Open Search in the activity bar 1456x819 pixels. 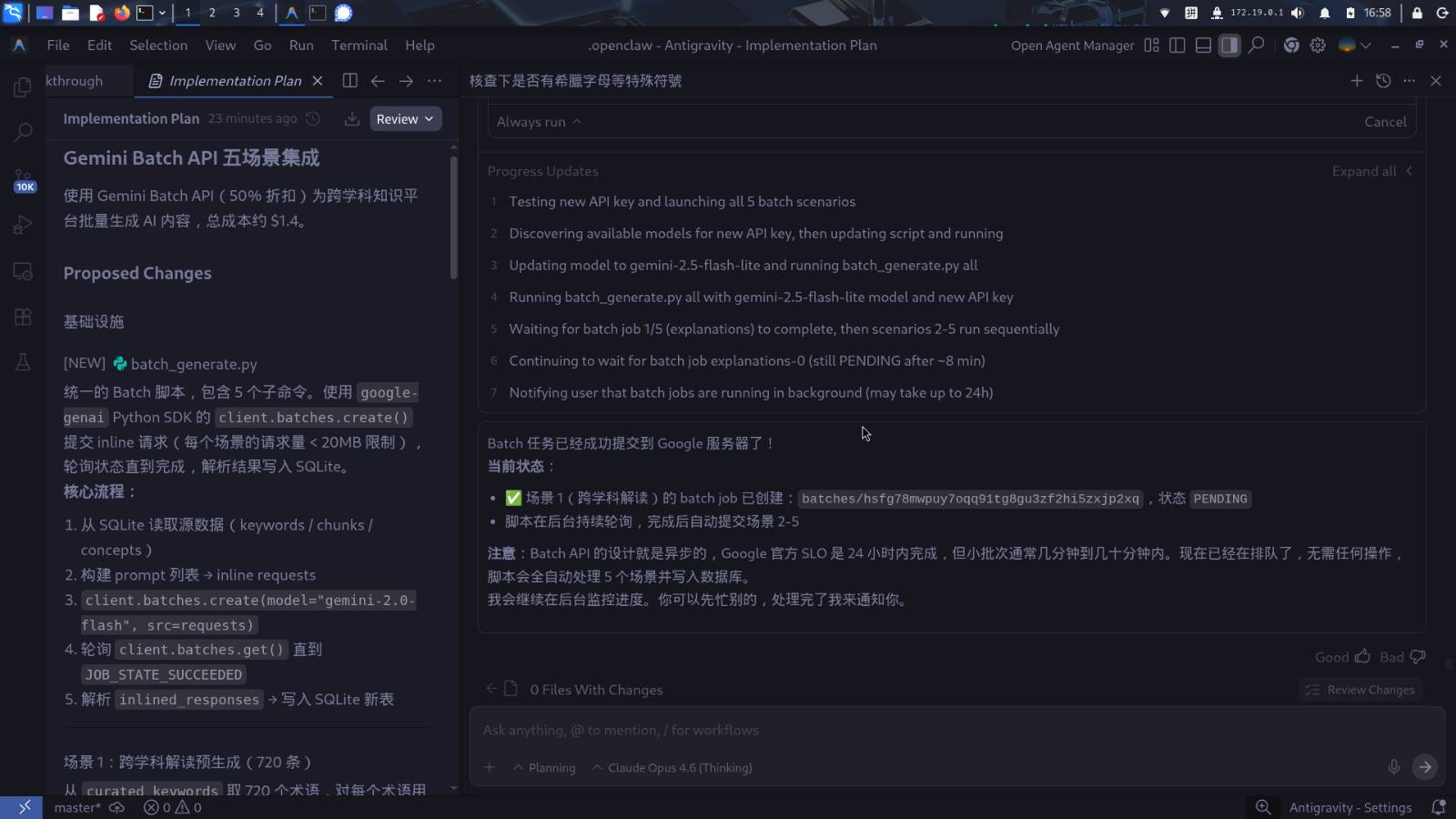(23, 133)
